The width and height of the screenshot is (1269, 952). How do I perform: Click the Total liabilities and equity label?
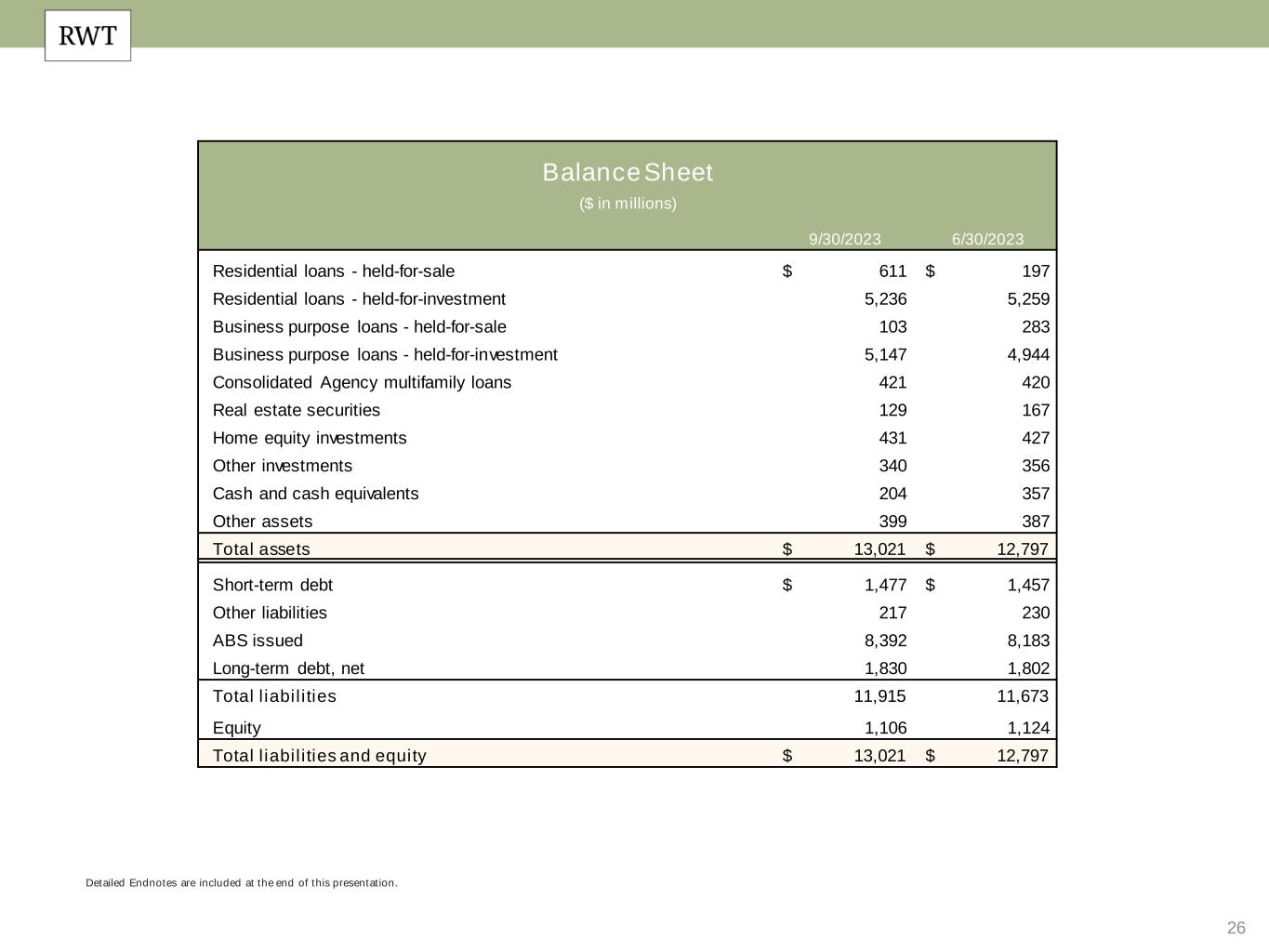coord(319,756)
